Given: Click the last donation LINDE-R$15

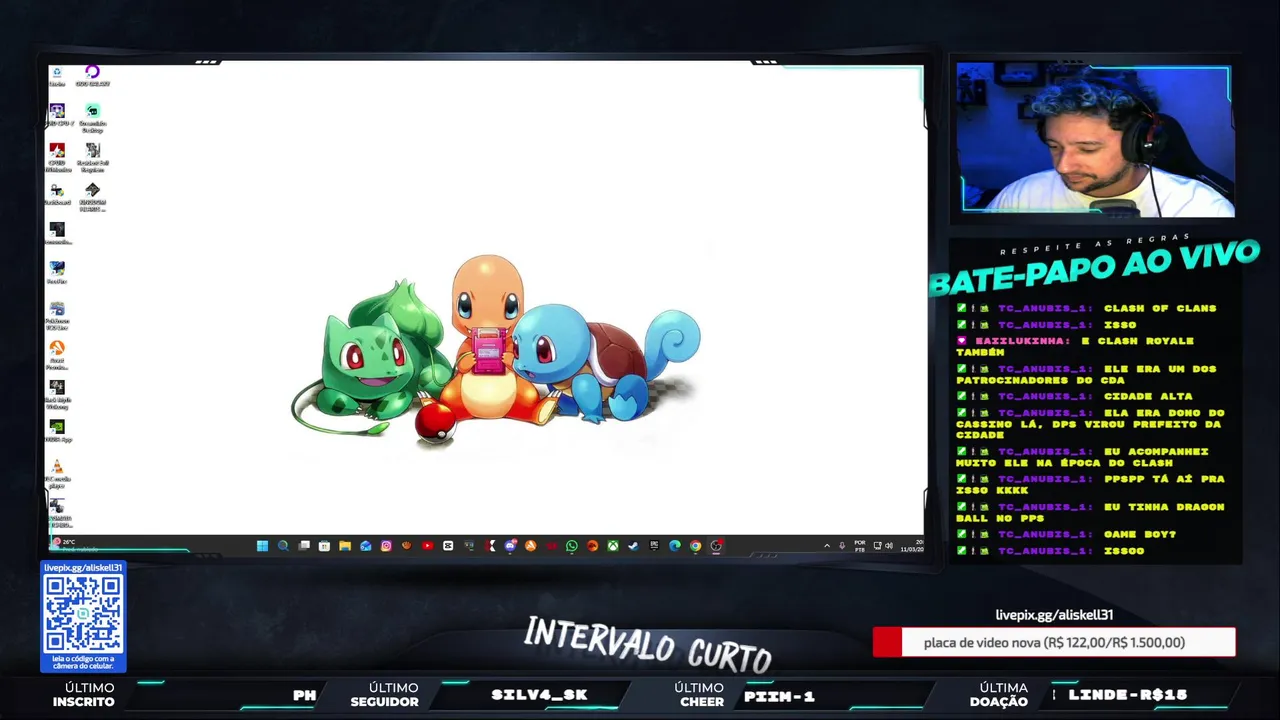Looking at the screenshot, I should 1127,695.
